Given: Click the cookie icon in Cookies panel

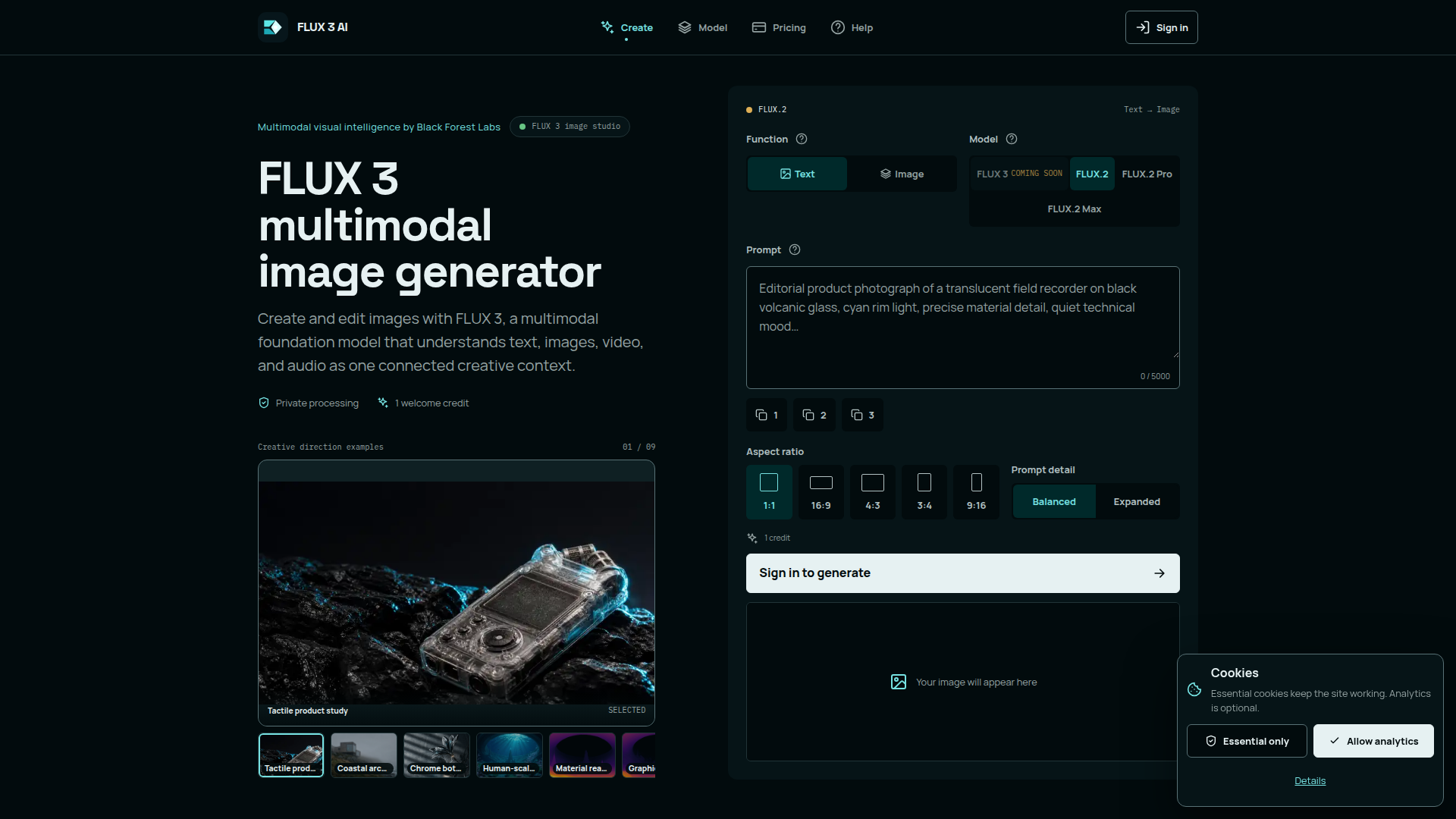Looking at the screenshot, I should [1194, 689].
